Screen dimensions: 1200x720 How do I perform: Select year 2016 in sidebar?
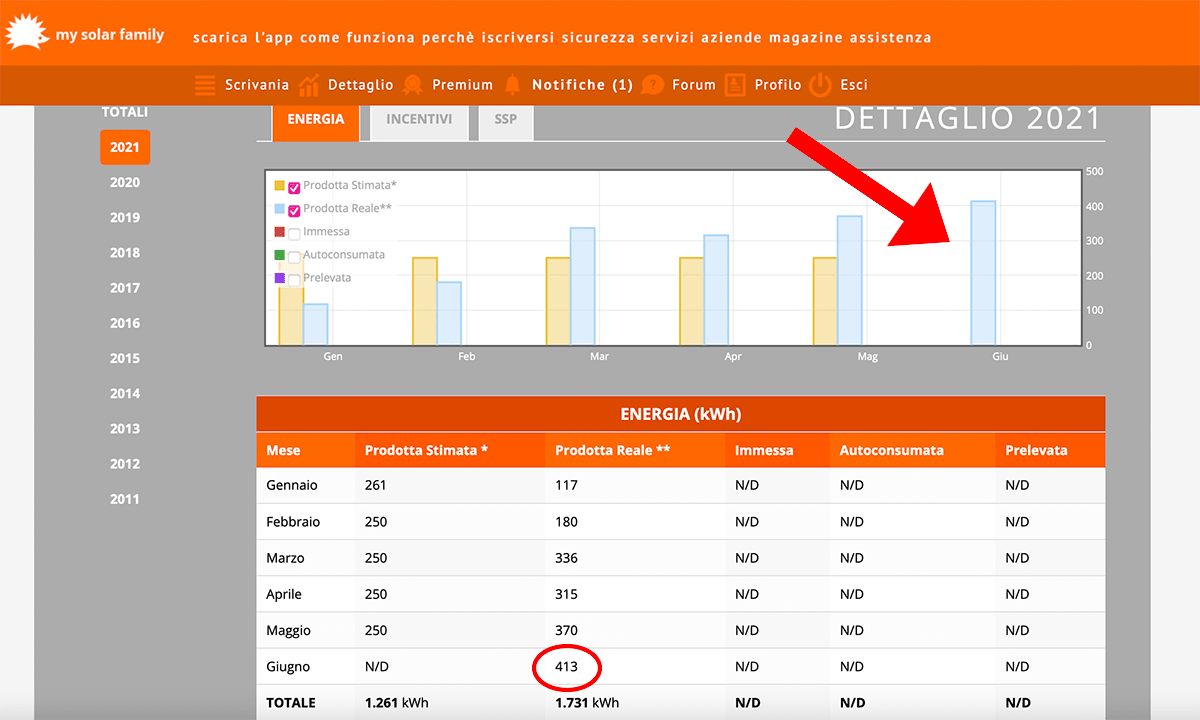coord(125,323)
